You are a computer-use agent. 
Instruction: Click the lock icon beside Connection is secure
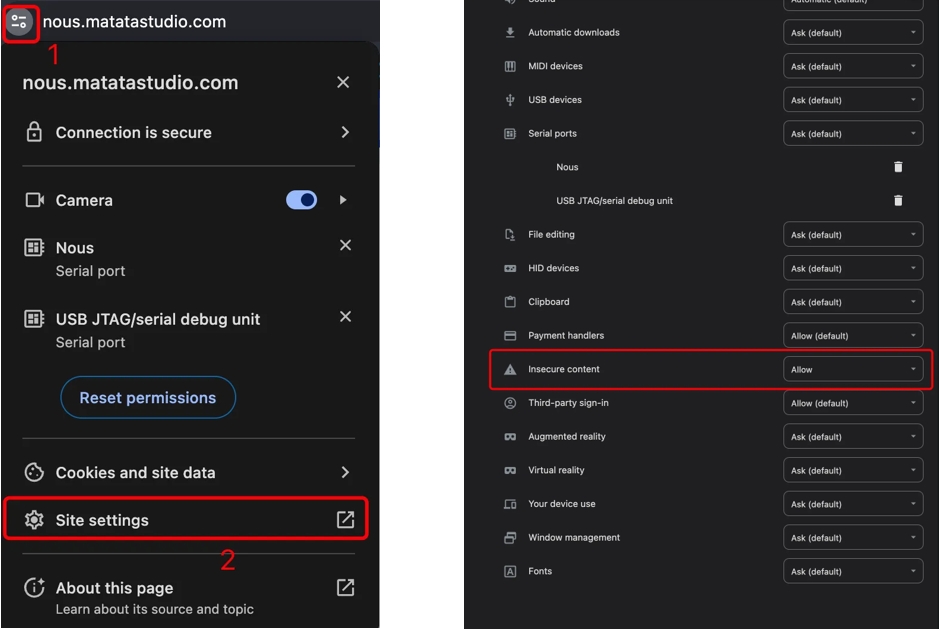[34, 132]
